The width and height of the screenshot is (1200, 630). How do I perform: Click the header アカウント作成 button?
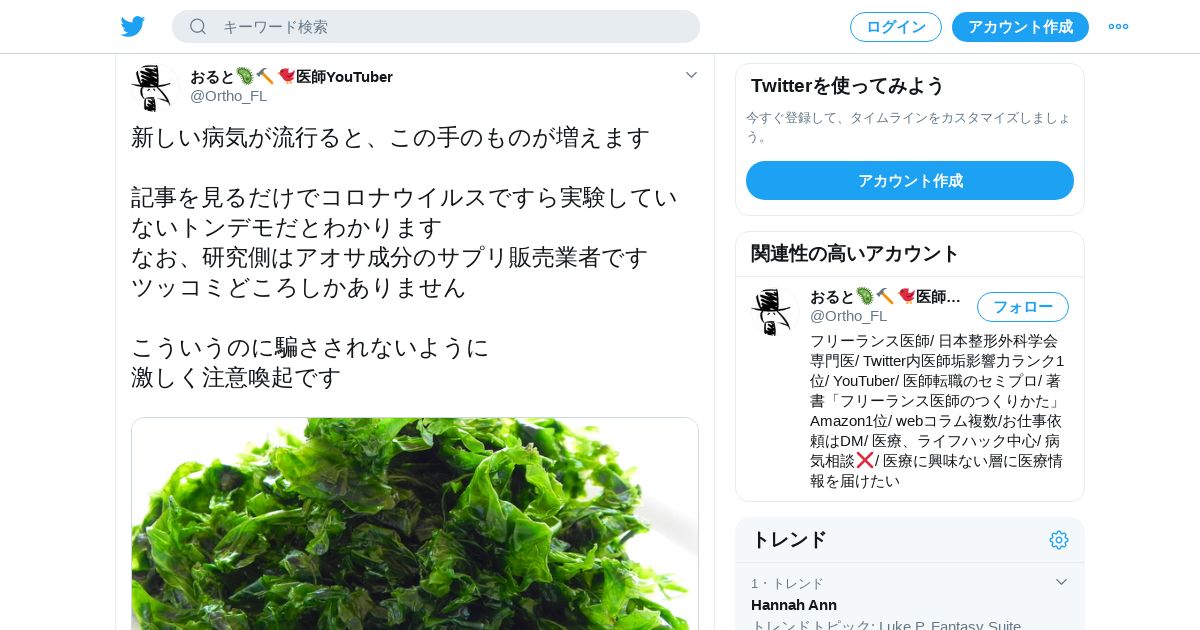(x=1020, y=27)
